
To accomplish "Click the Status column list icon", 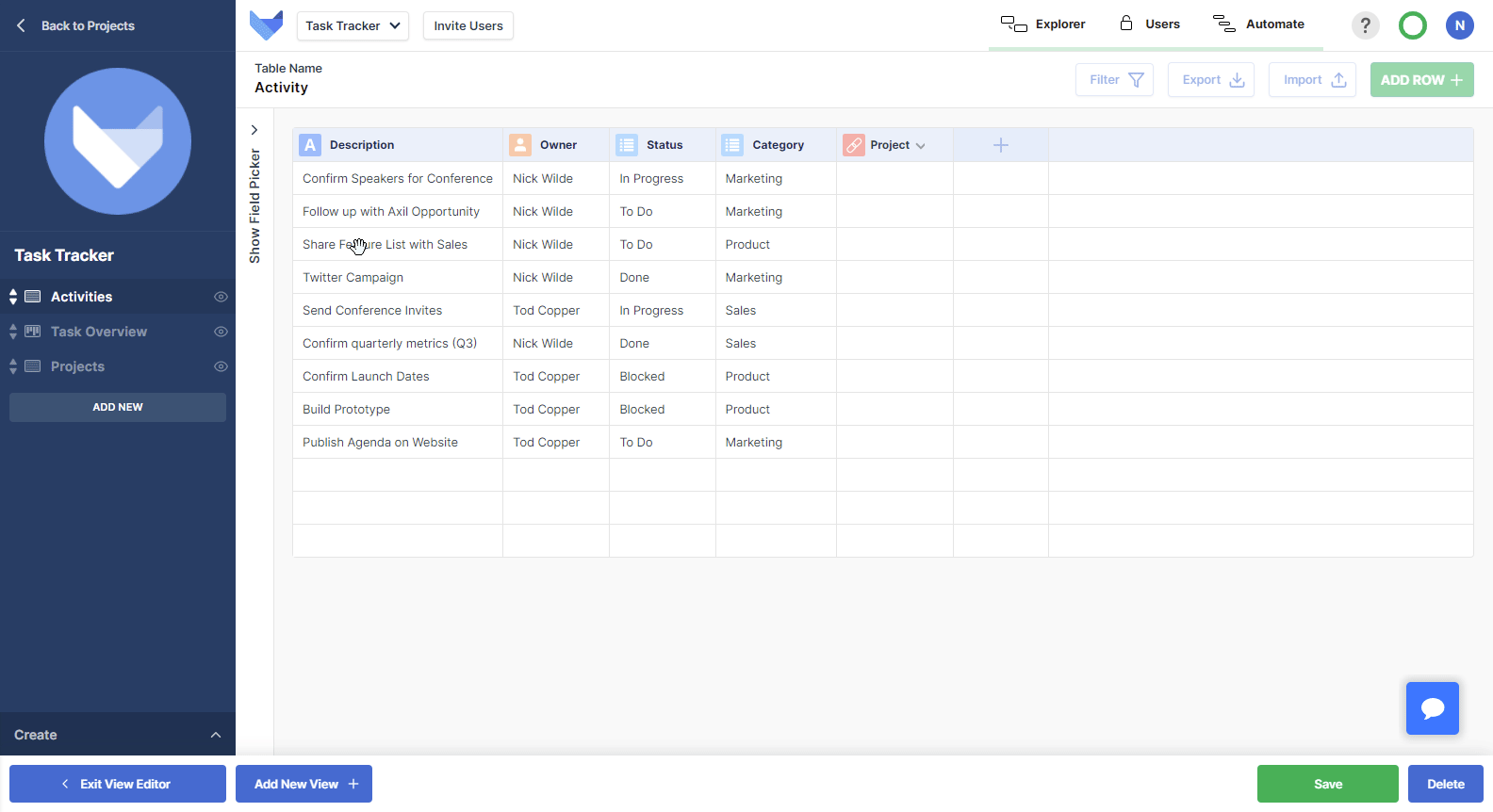I will pos(627,145).
